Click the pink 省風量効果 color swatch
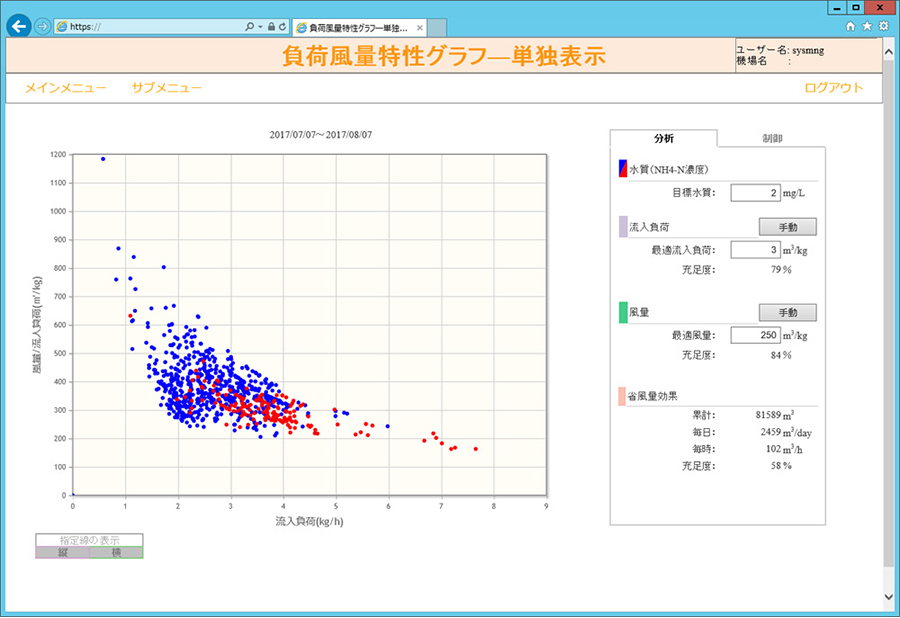The width and height of the screenshot is (900, 618). coord(622,397)
